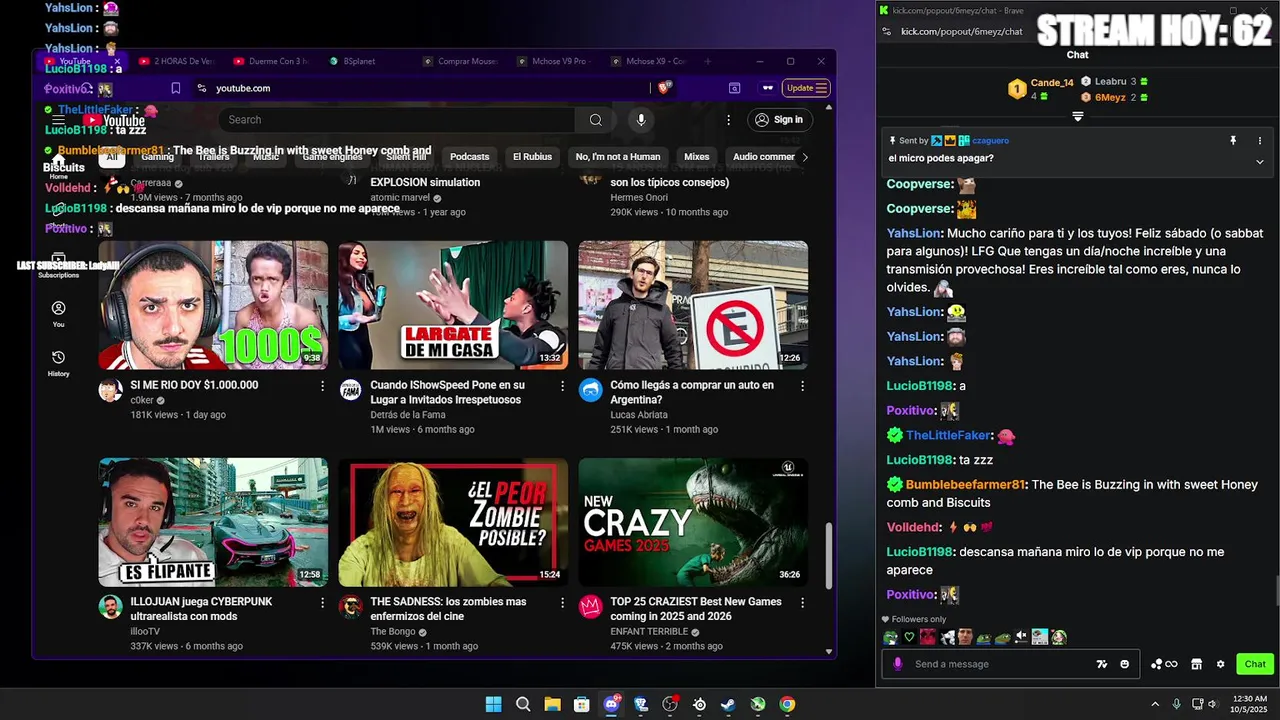Switch to 'Mchose X9' browser tab
The height and width of the screenshot is (720, 1280).
[648, 61]
